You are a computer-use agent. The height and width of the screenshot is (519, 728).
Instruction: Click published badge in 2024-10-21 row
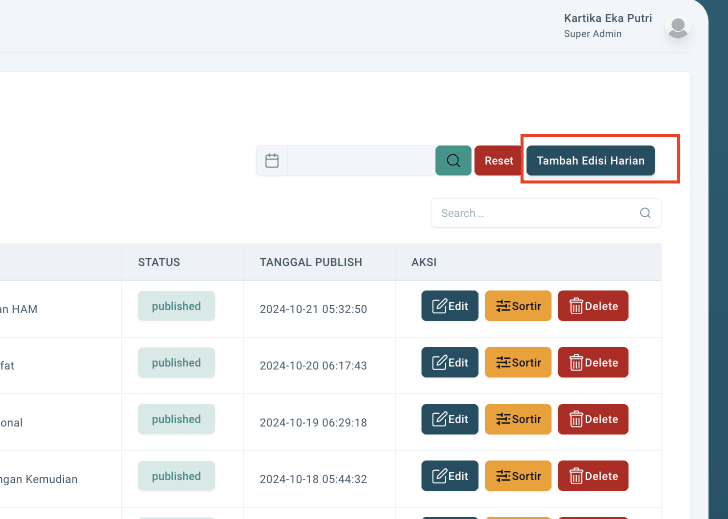coord(176,306)
